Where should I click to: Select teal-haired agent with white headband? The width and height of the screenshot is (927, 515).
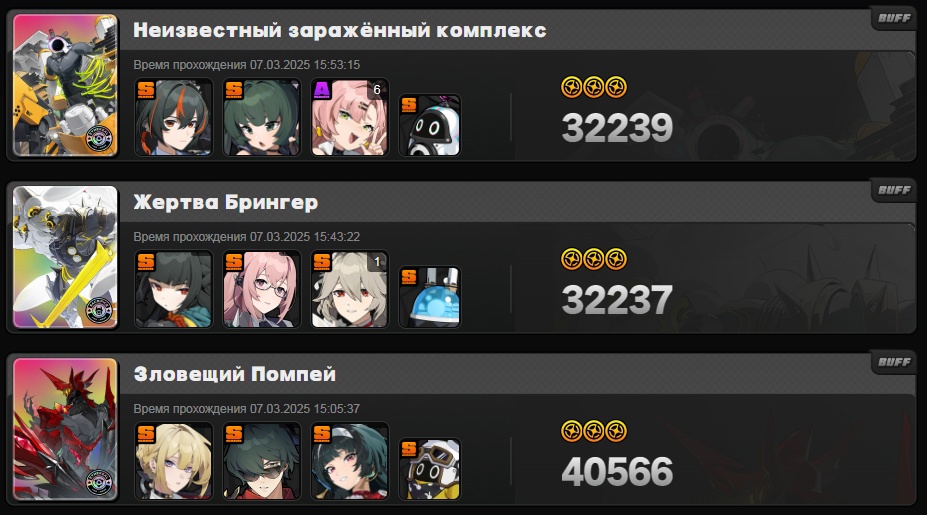point(350,461)
